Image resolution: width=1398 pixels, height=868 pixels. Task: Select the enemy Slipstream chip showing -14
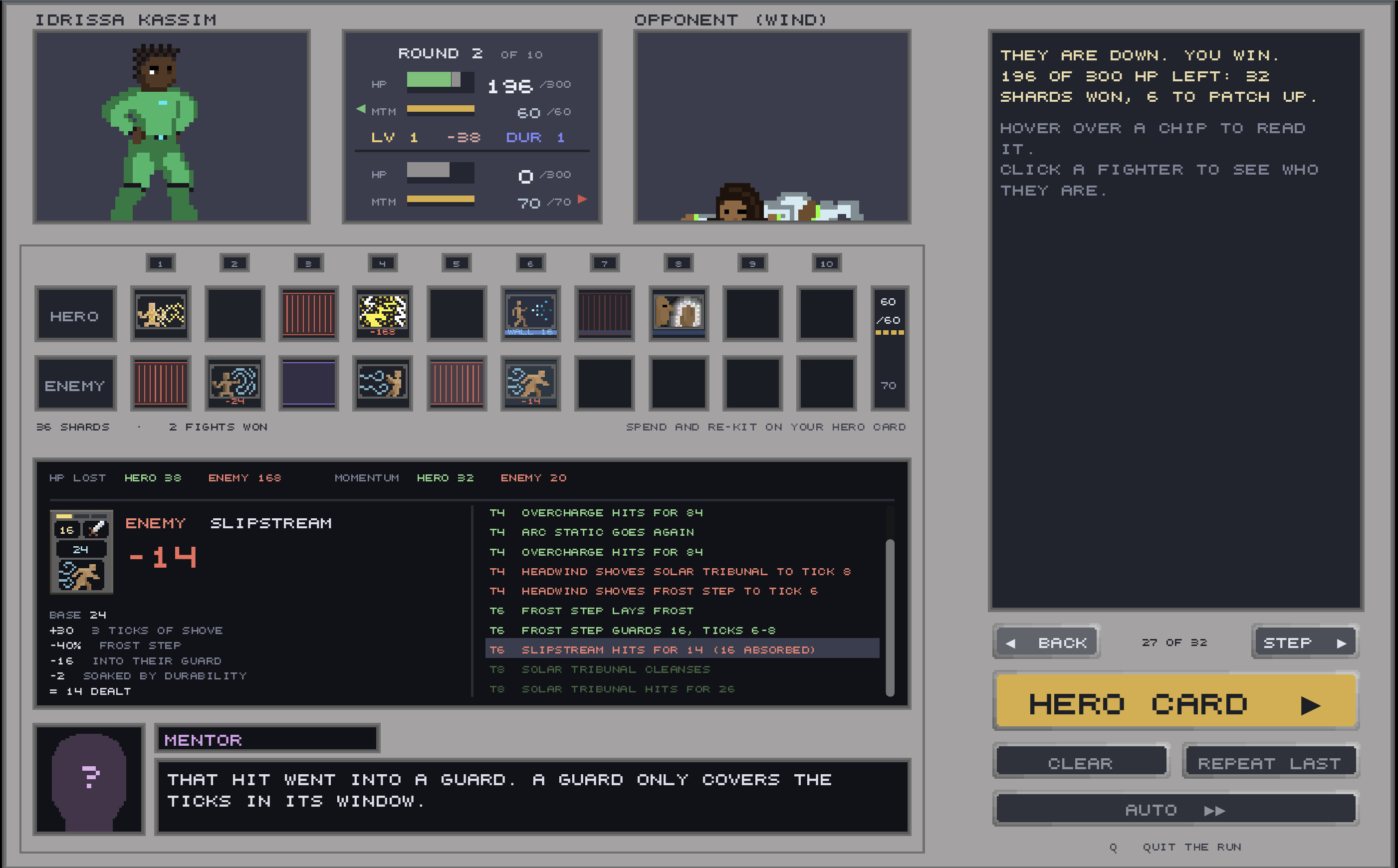point(530,383)
